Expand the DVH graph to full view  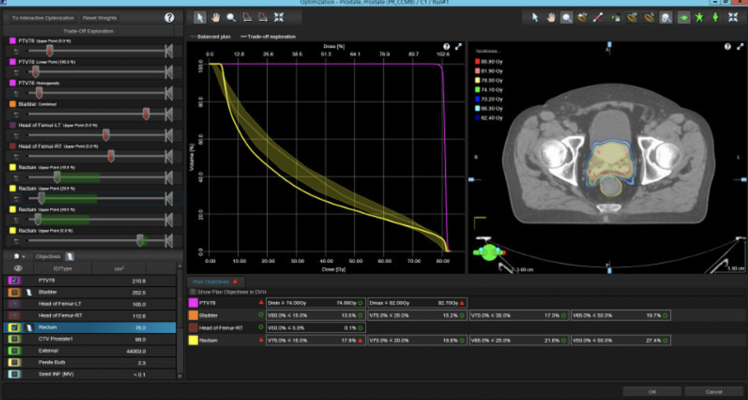pyautogui.click(x=458, y=47)
